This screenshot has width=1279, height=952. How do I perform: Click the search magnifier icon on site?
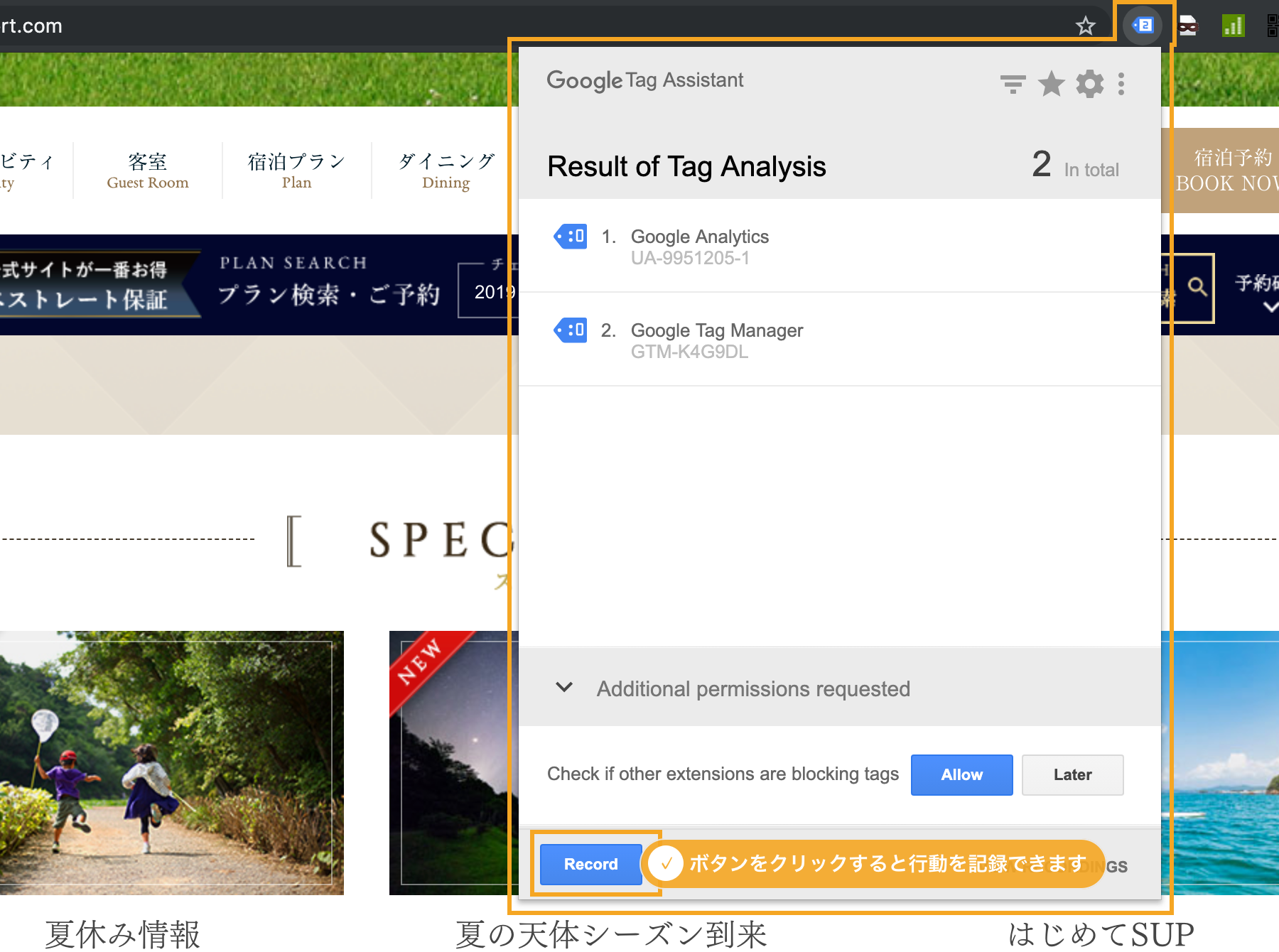[x=1197, y=287]
